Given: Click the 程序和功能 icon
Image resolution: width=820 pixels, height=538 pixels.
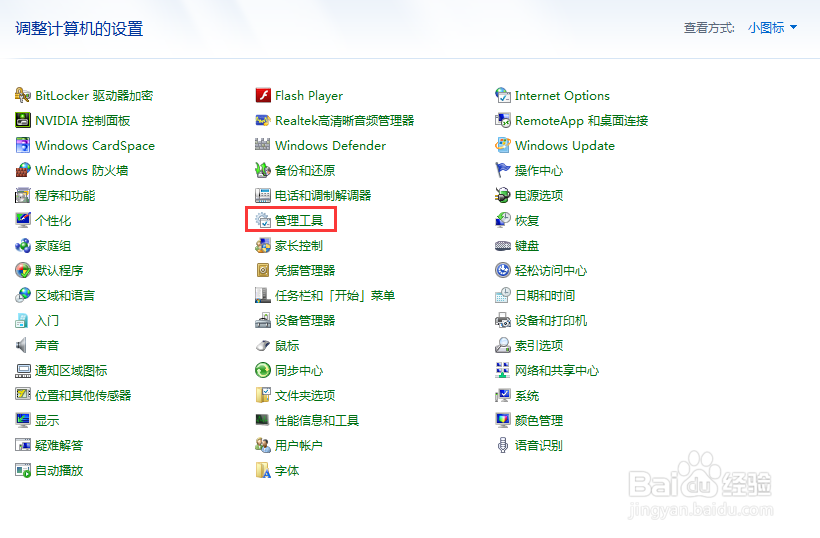Looking at the screenshot, I should 22,196.
